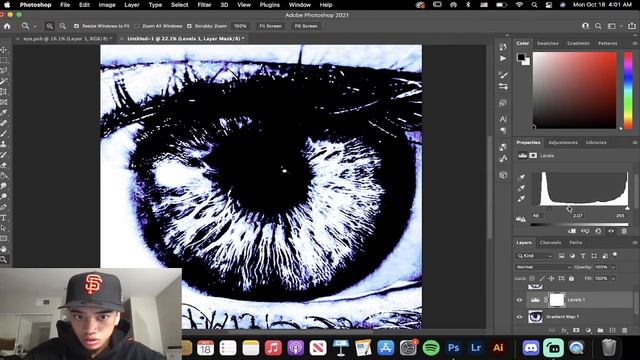Toggle Scrubby Zoom checkbox
This screenshot has width=640, height=360.
point(189,26)
